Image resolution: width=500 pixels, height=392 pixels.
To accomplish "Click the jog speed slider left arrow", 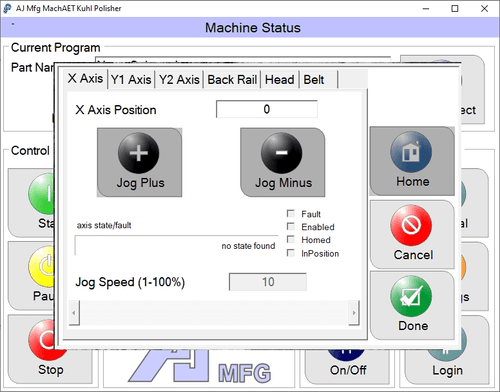I will [x=74, y=313].
